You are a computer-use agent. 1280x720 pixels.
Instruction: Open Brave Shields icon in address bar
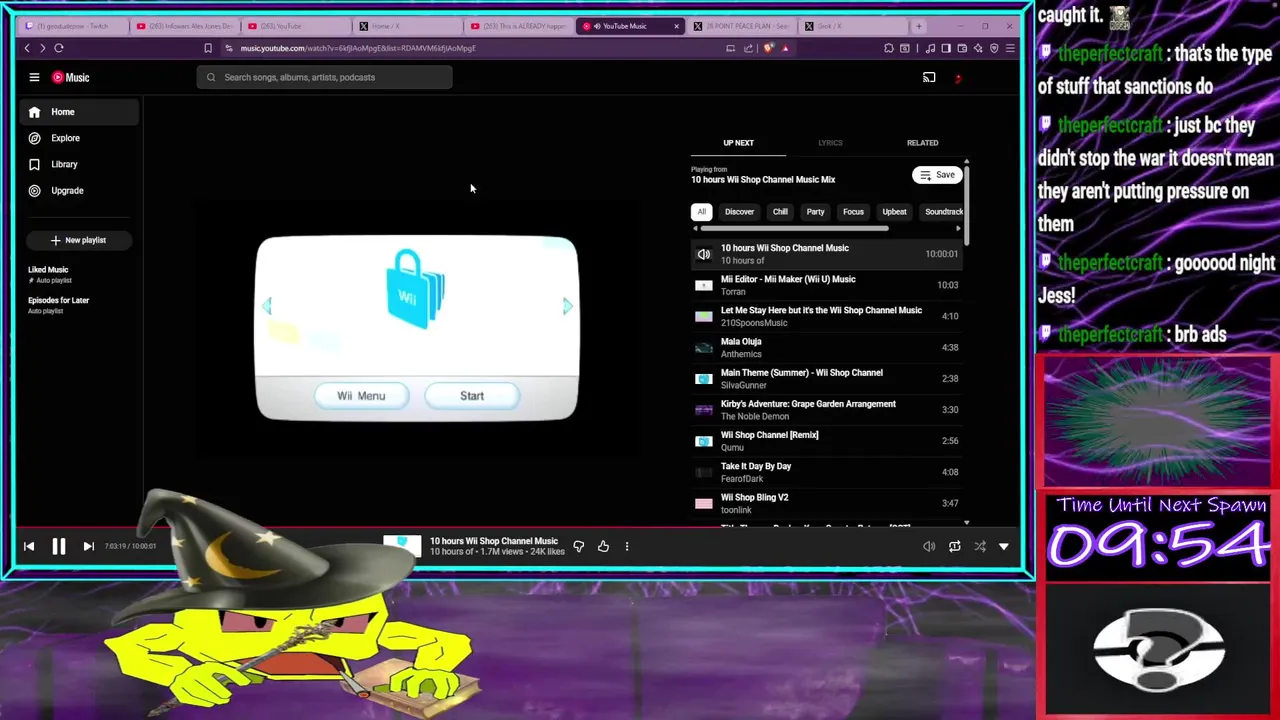point(768,48)
